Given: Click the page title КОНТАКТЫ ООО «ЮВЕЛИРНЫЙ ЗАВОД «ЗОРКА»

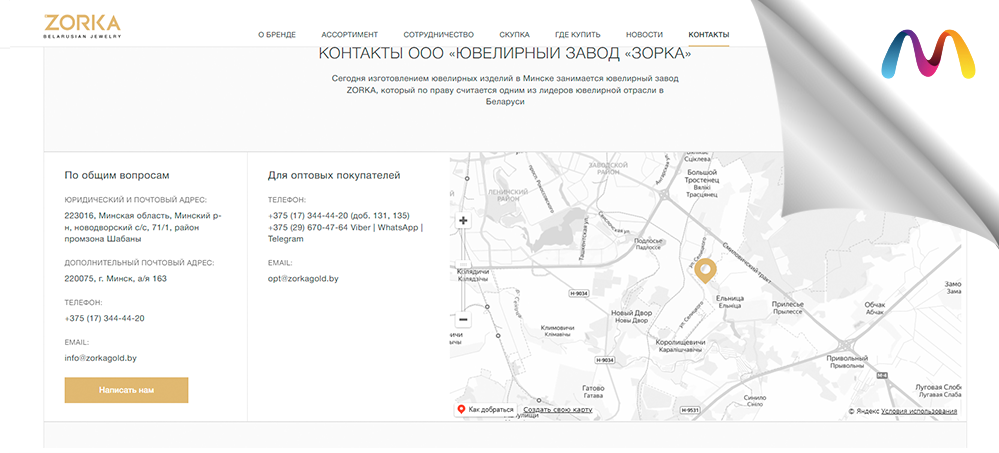Looking at the screenshot, I should [x=505, y=54].
